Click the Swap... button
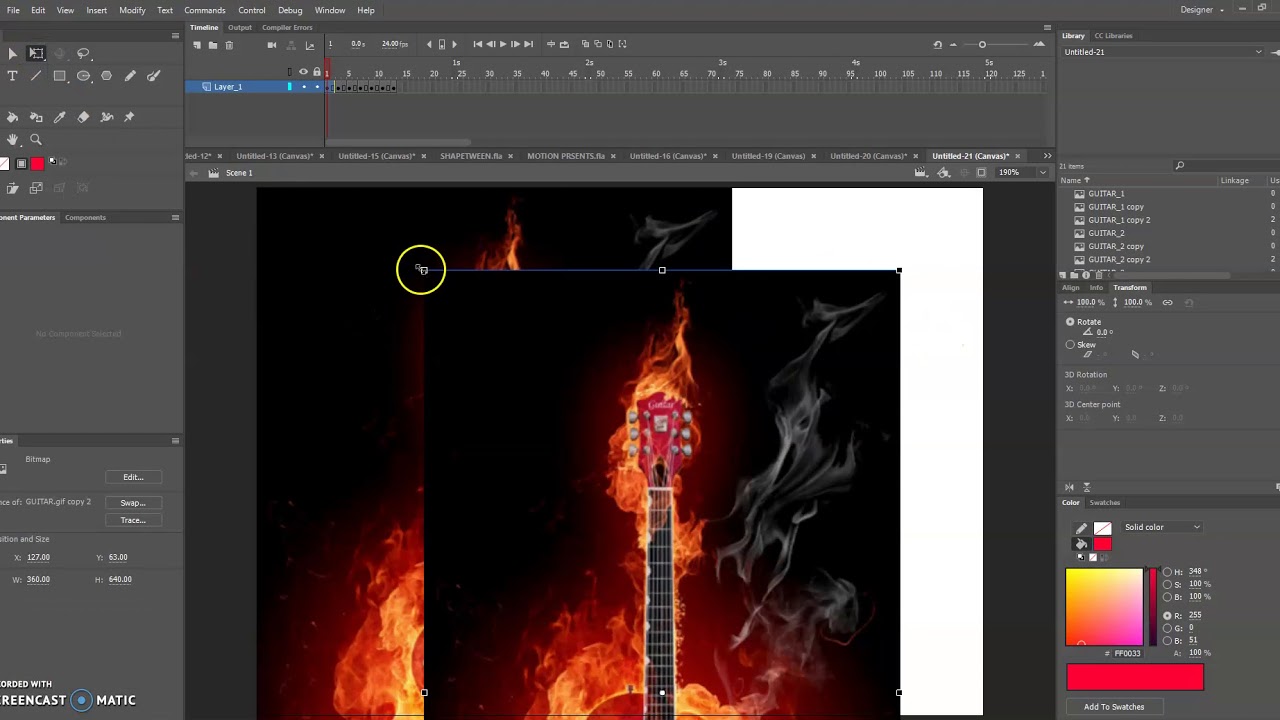Image resolution: width=1280 pixels, height=720 pixels. tap(133, 503)
